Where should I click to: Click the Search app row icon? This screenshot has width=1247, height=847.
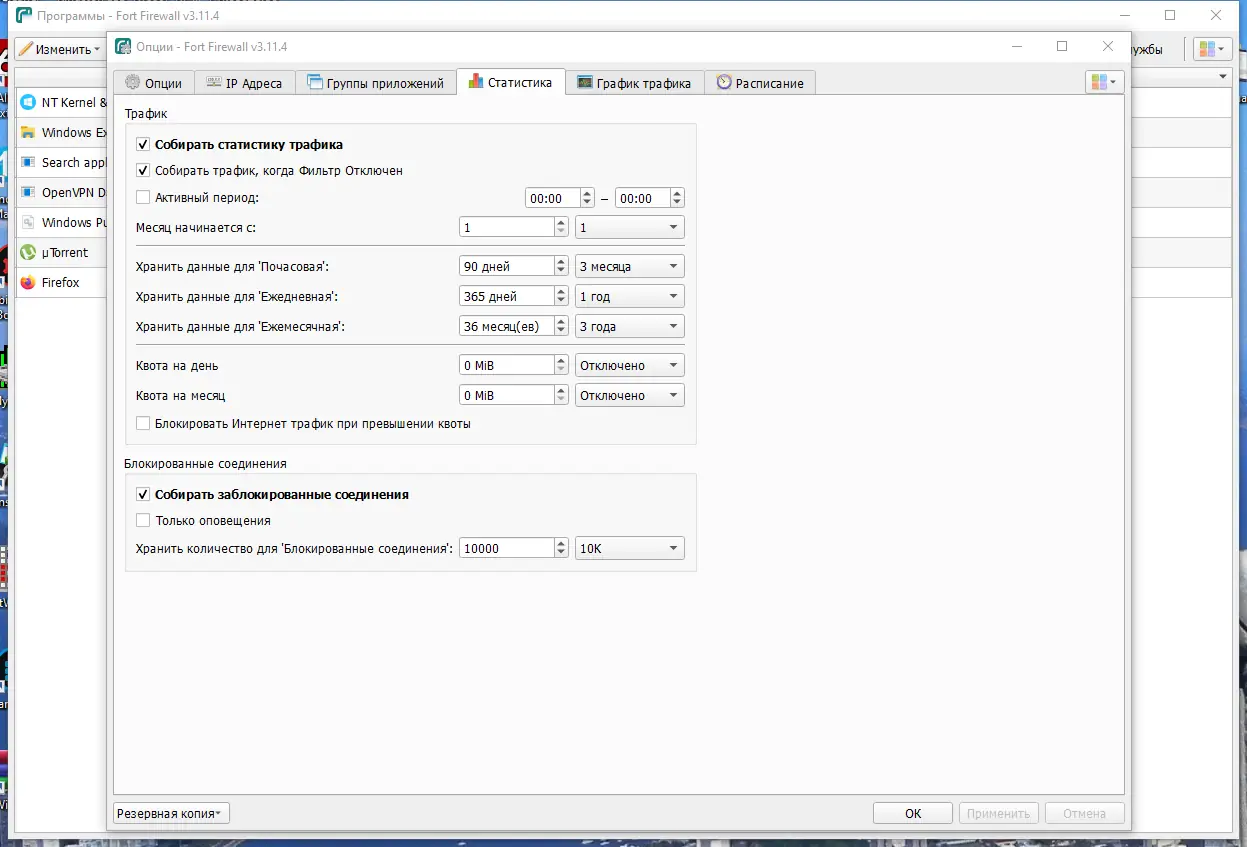tap(27, 163)
